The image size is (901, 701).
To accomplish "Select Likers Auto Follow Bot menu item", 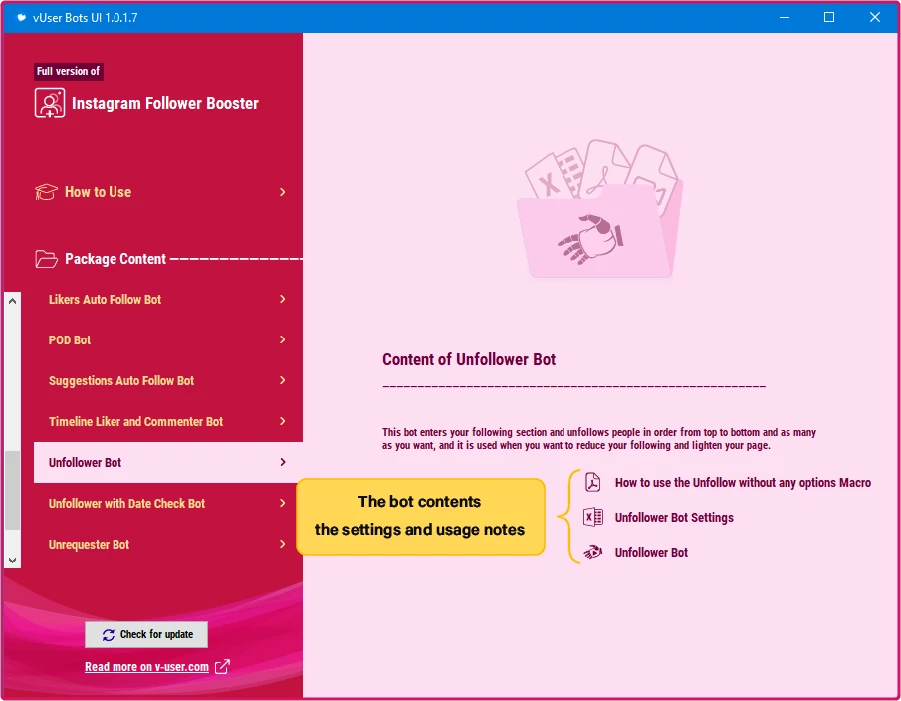I will click(x=168, y=299).
